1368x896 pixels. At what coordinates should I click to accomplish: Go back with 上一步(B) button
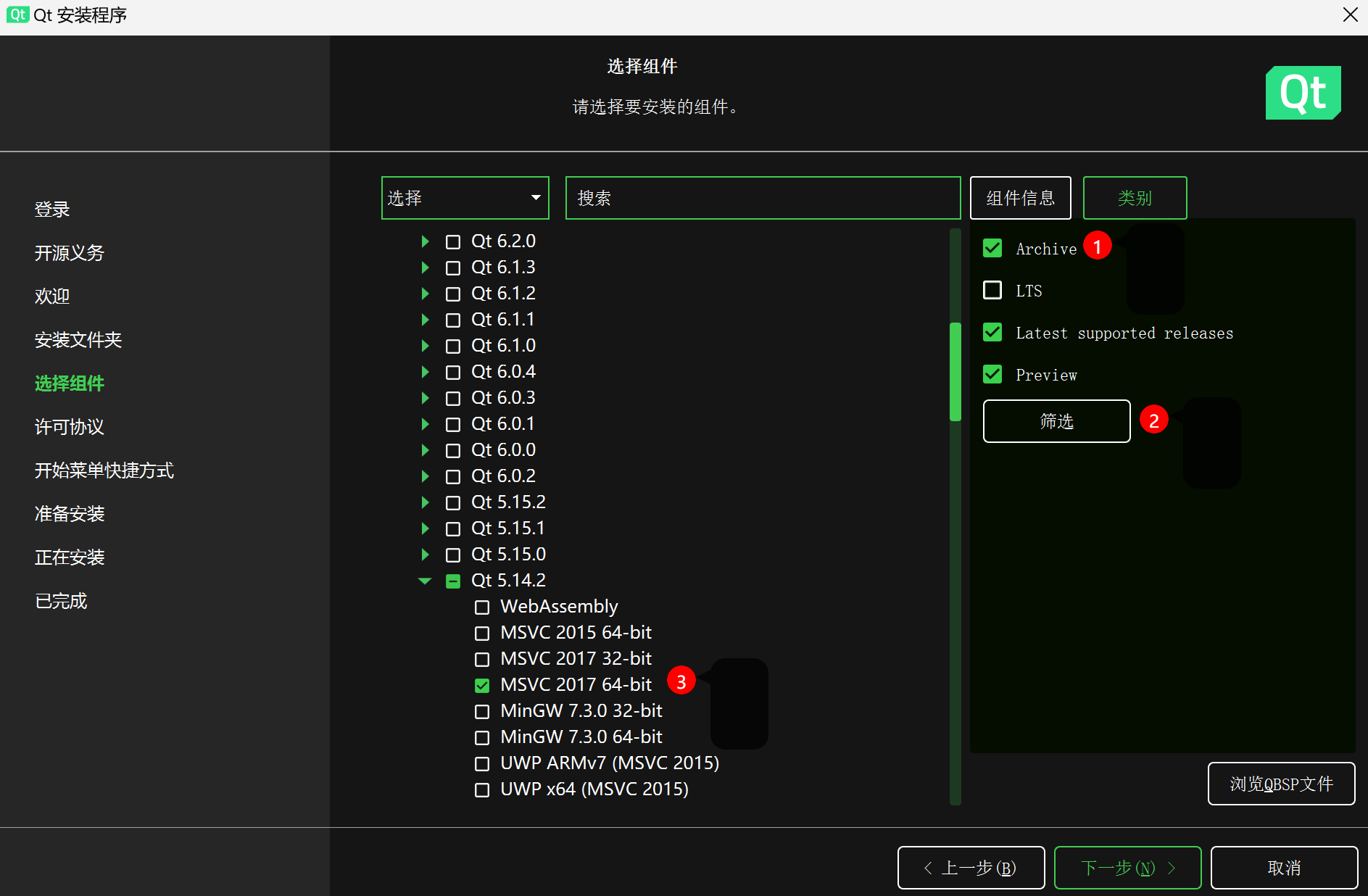pos(971,868)
